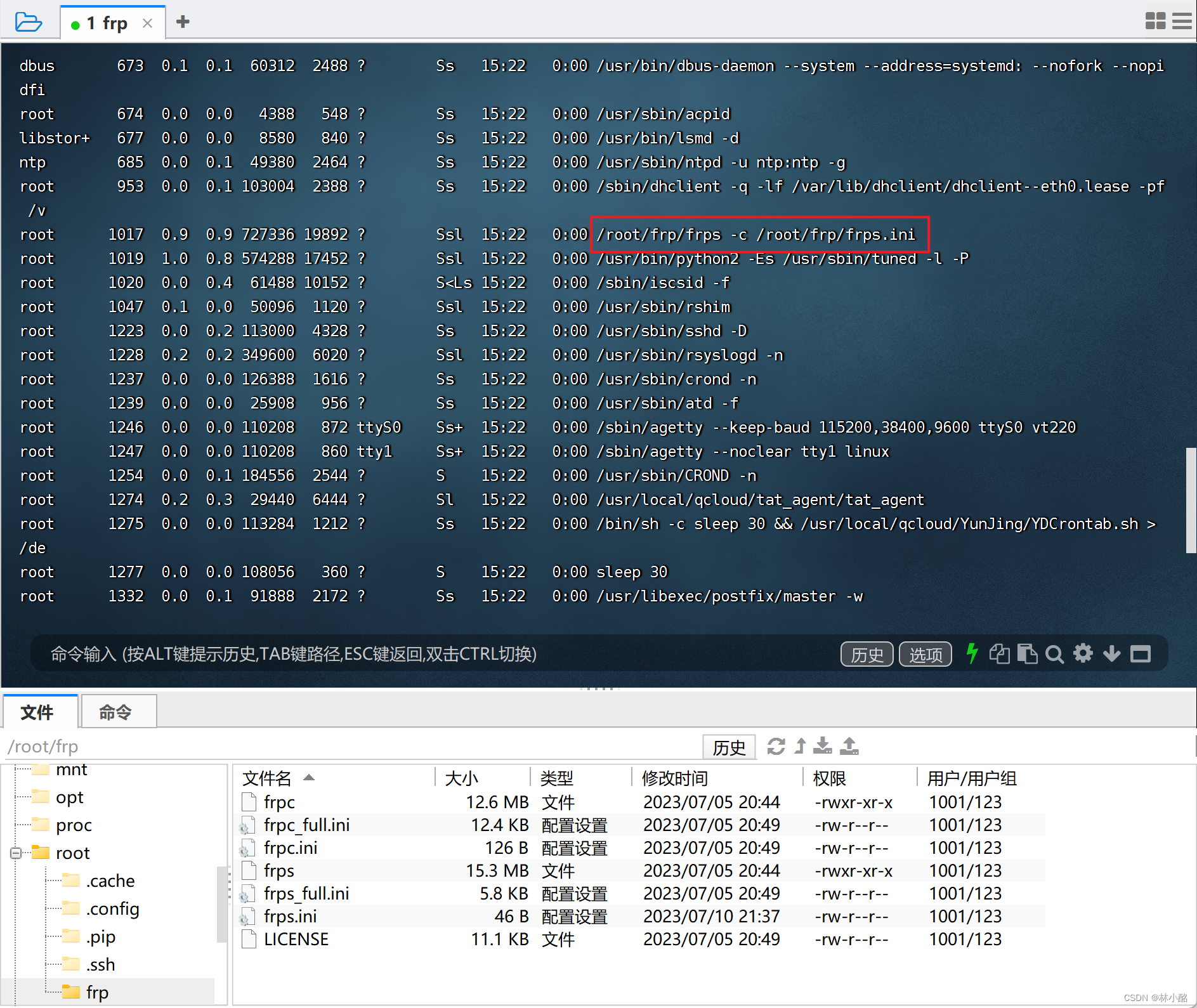Select the .pip folder in tree

101,937
